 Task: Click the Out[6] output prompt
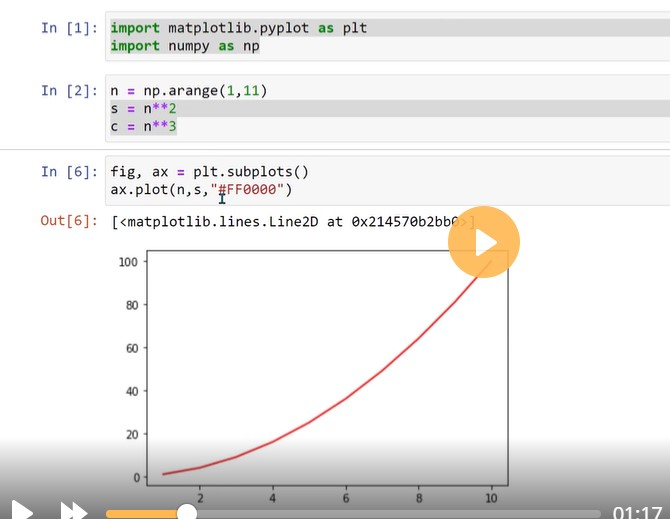pos(66,220)
